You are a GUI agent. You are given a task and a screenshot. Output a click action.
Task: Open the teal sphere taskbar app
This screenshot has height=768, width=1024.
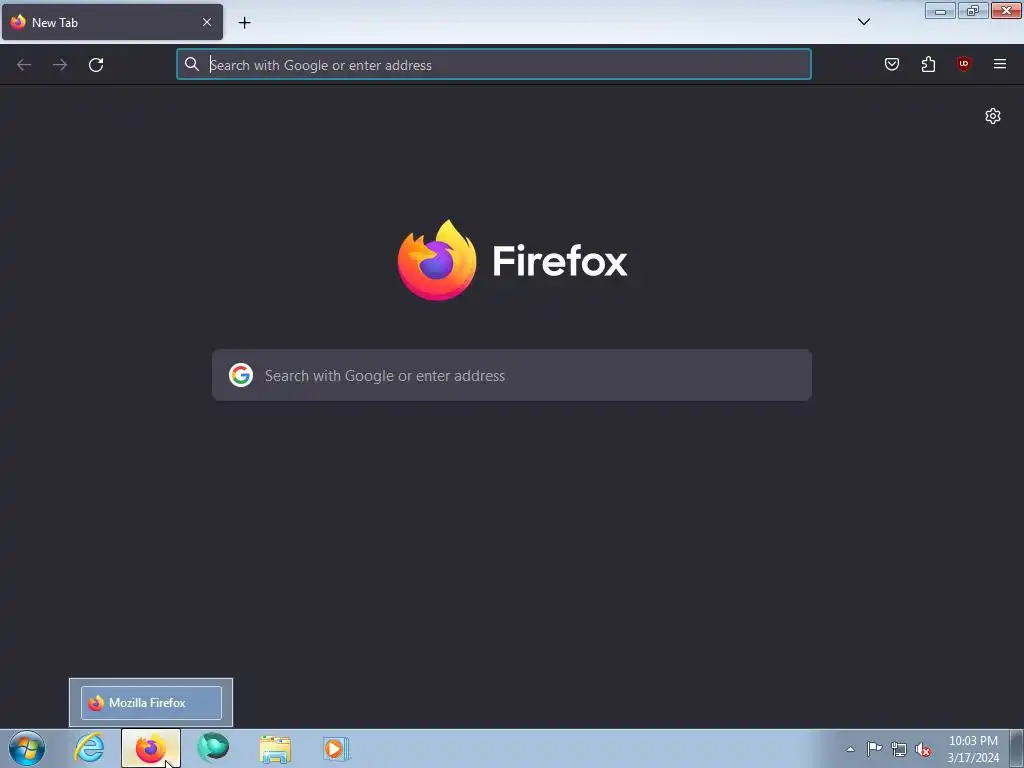(213, 748)
